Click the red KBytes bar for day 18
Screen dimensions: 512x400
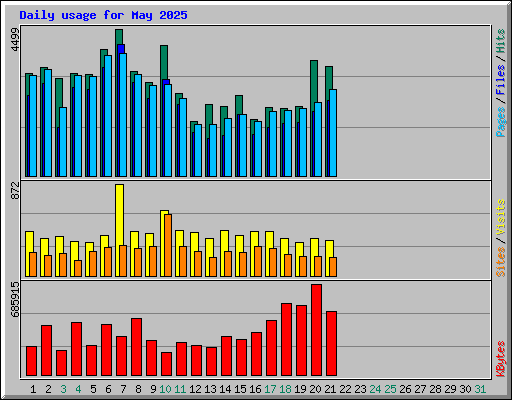tap(286, 340)
